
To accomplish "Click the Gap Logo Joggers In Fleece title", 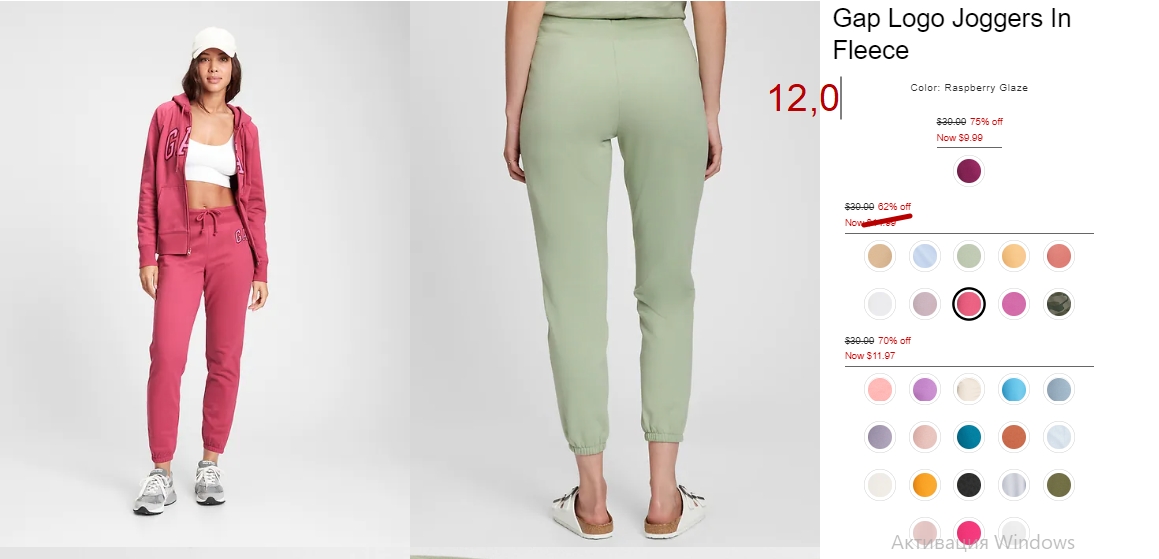I will click(952, 34).
